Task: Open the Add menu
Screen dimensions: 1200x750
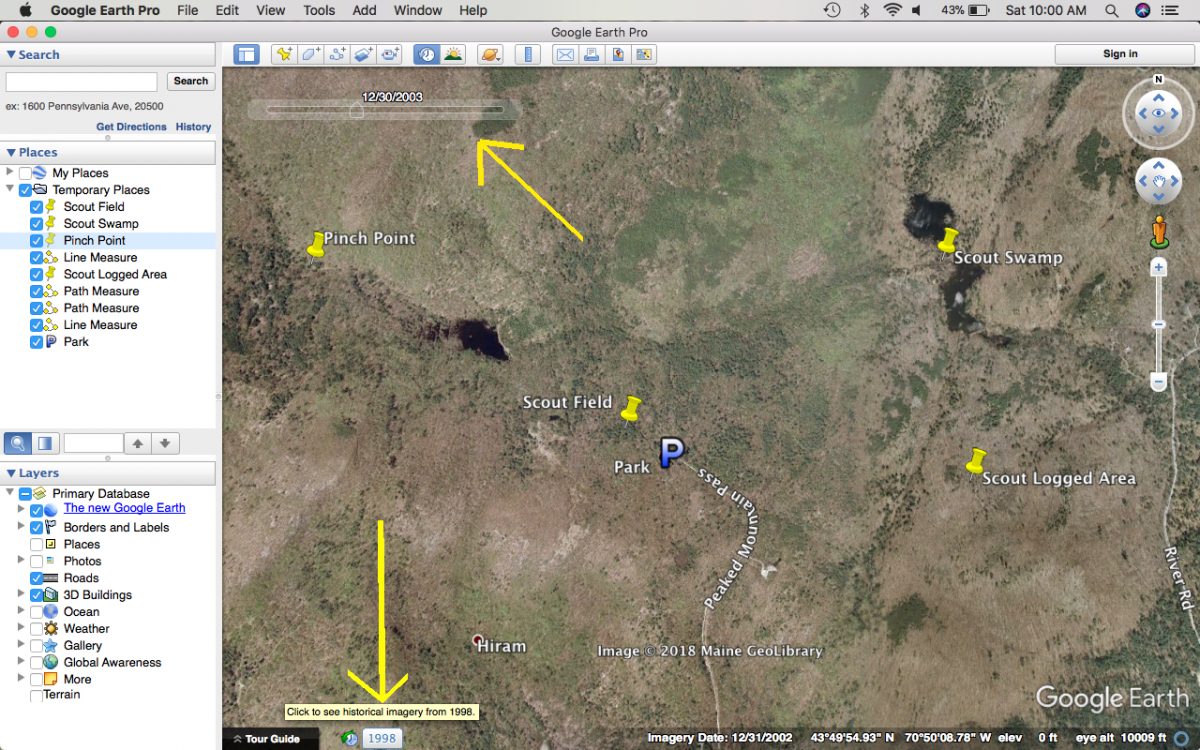Action: tap(364, 10)
